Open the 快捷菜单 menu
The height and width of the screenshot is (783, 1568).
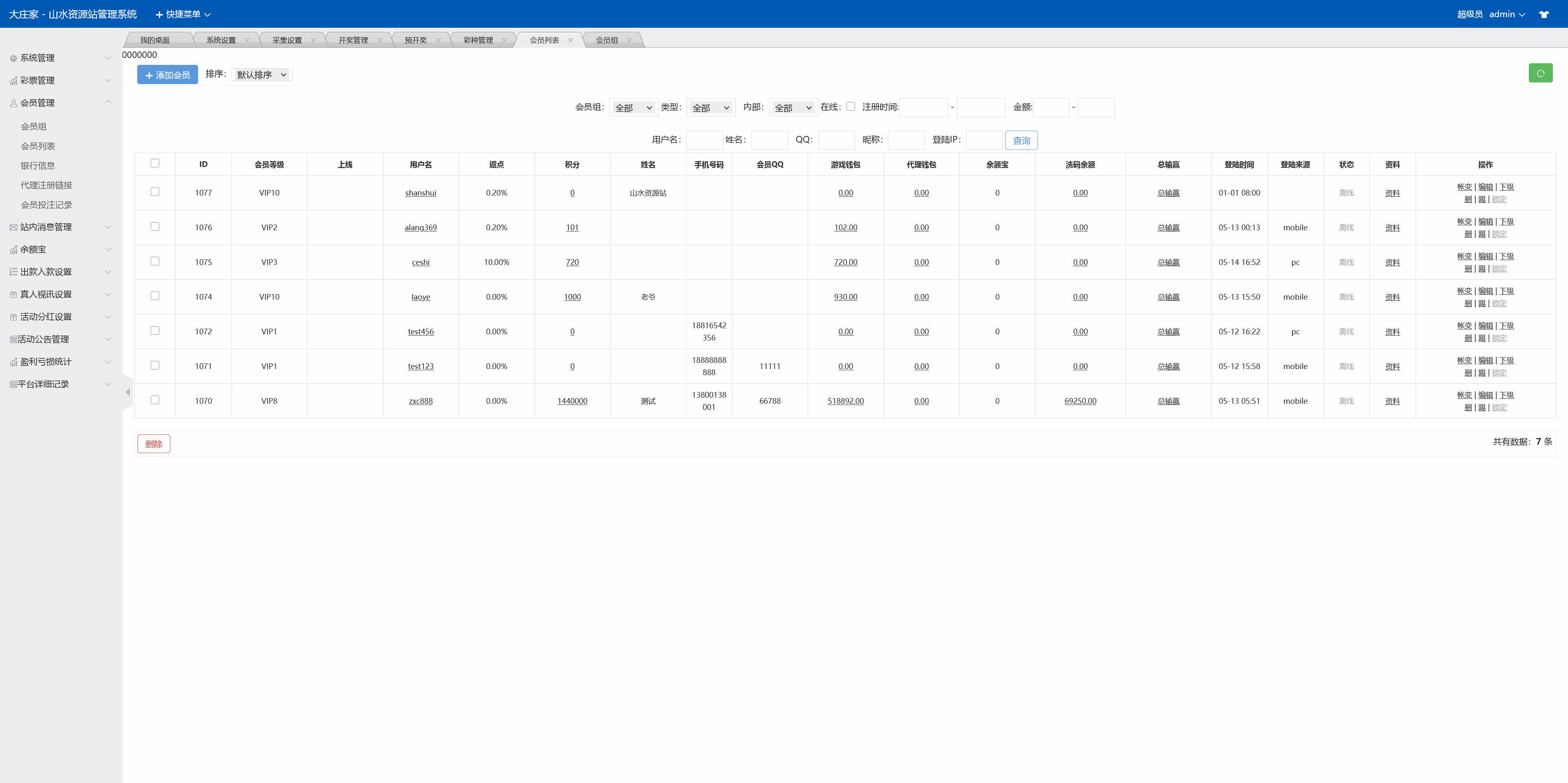point(183,14)
